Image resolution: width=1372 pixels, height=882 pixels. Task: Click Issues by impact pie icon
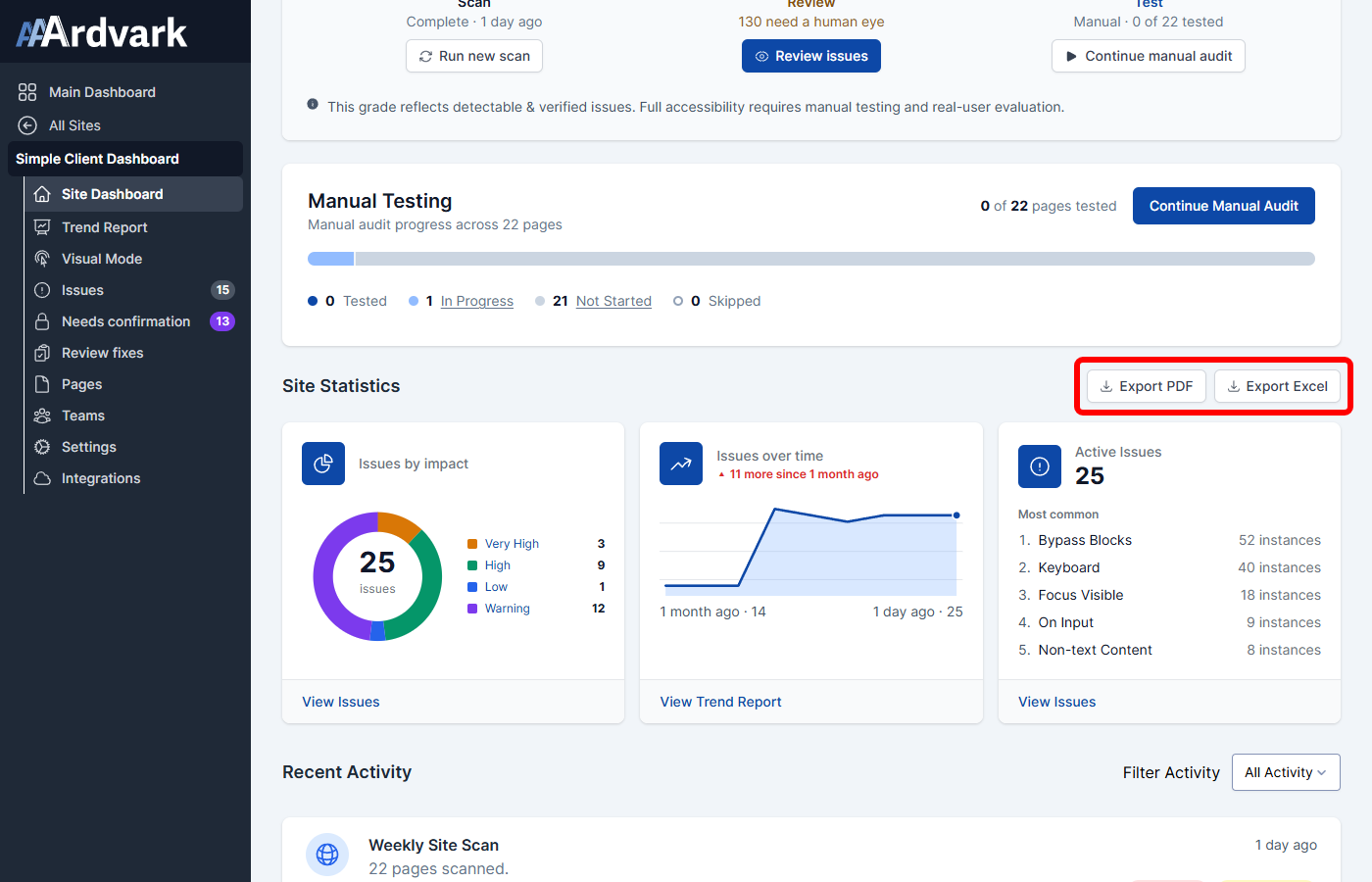[323, 464]
